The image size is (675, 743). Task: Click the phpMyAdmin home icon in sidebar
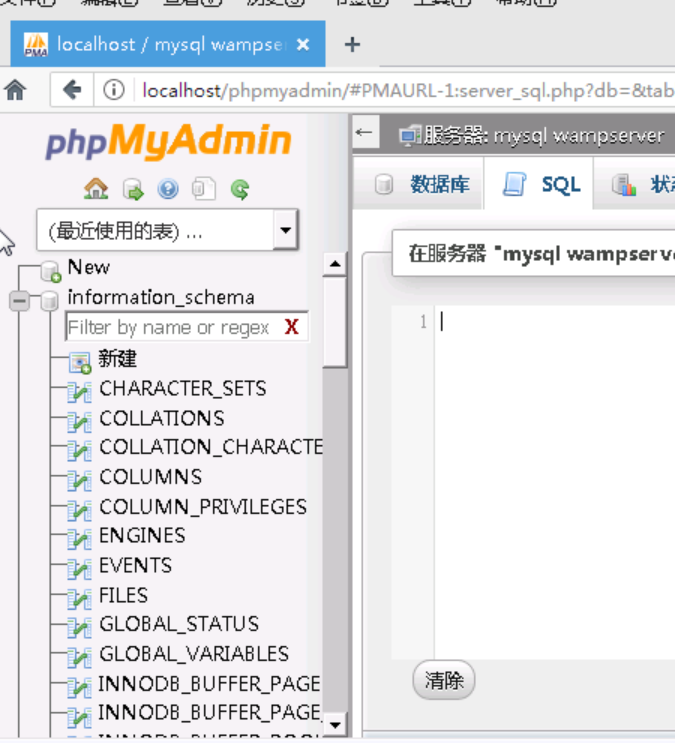coord(96,189)
